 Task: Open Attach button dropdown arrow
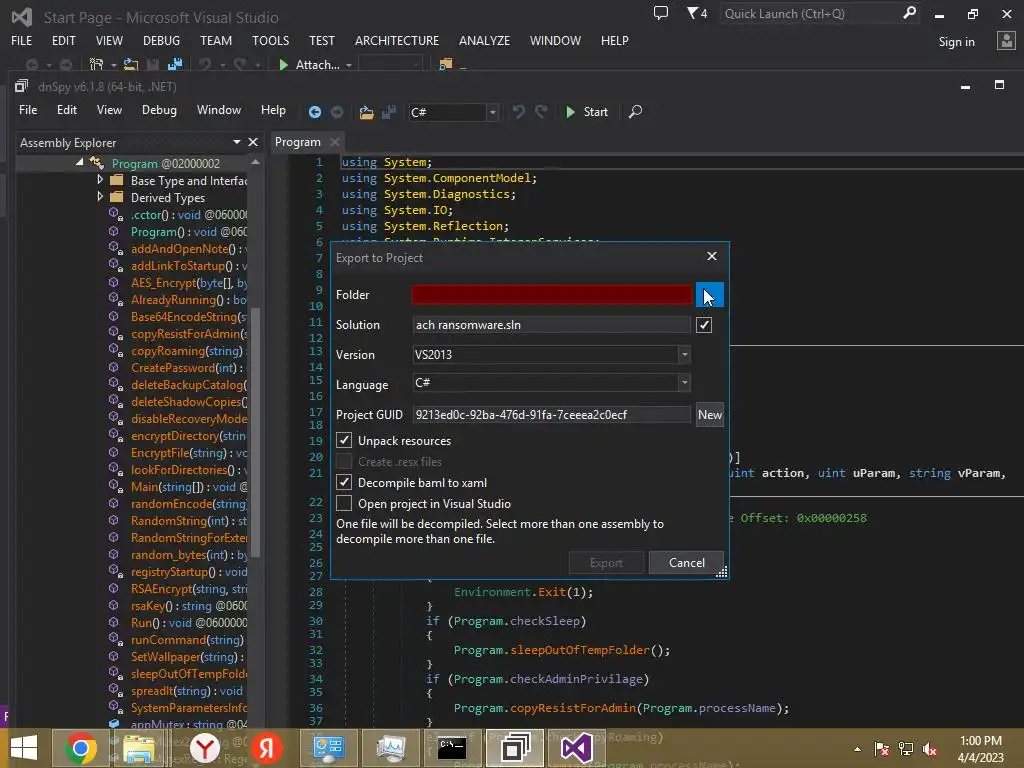click(x=349, y=65)
